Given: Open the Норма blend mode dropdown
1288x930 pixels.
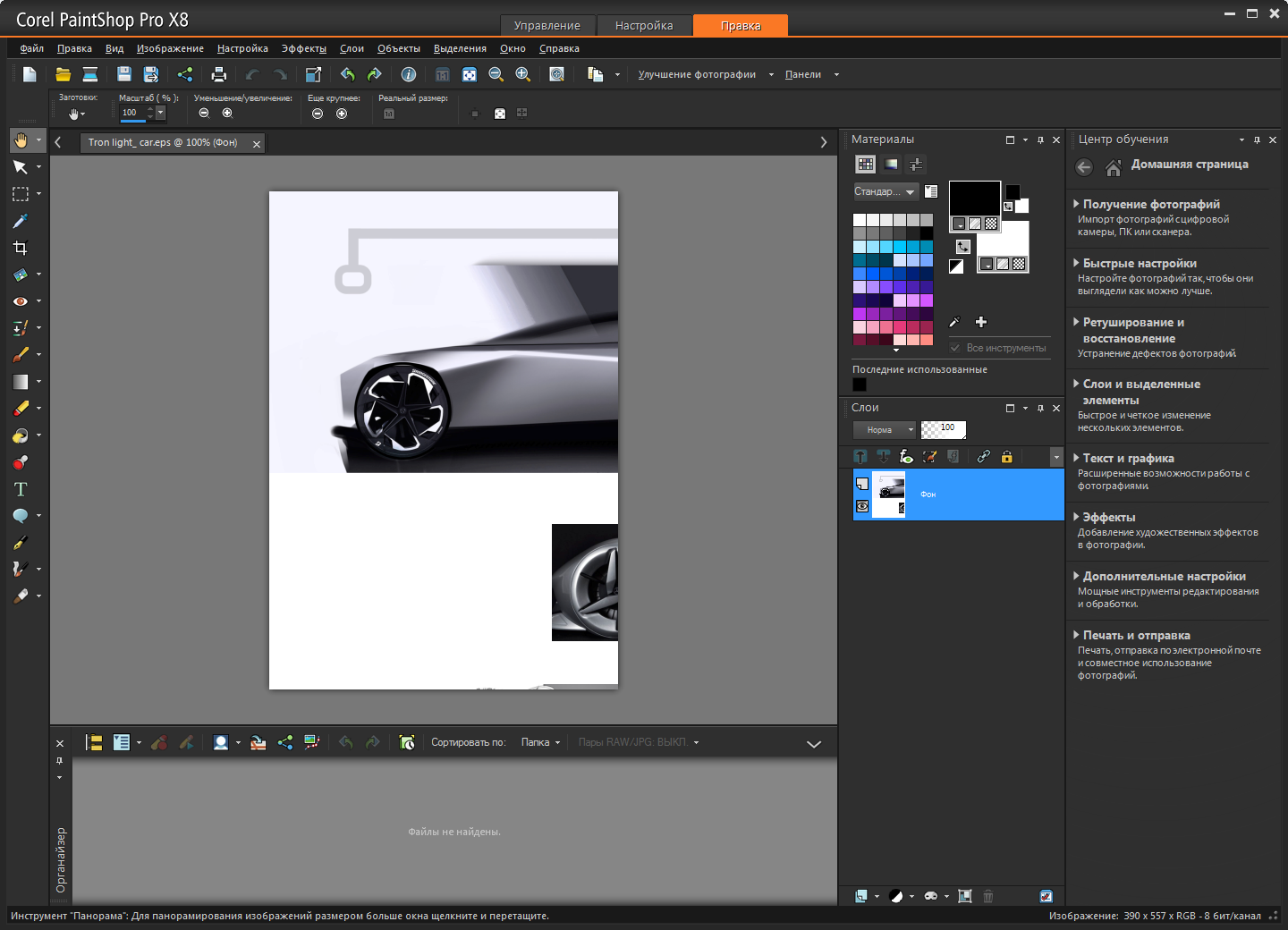Looking at the screenshot, I should click(884, 430).
